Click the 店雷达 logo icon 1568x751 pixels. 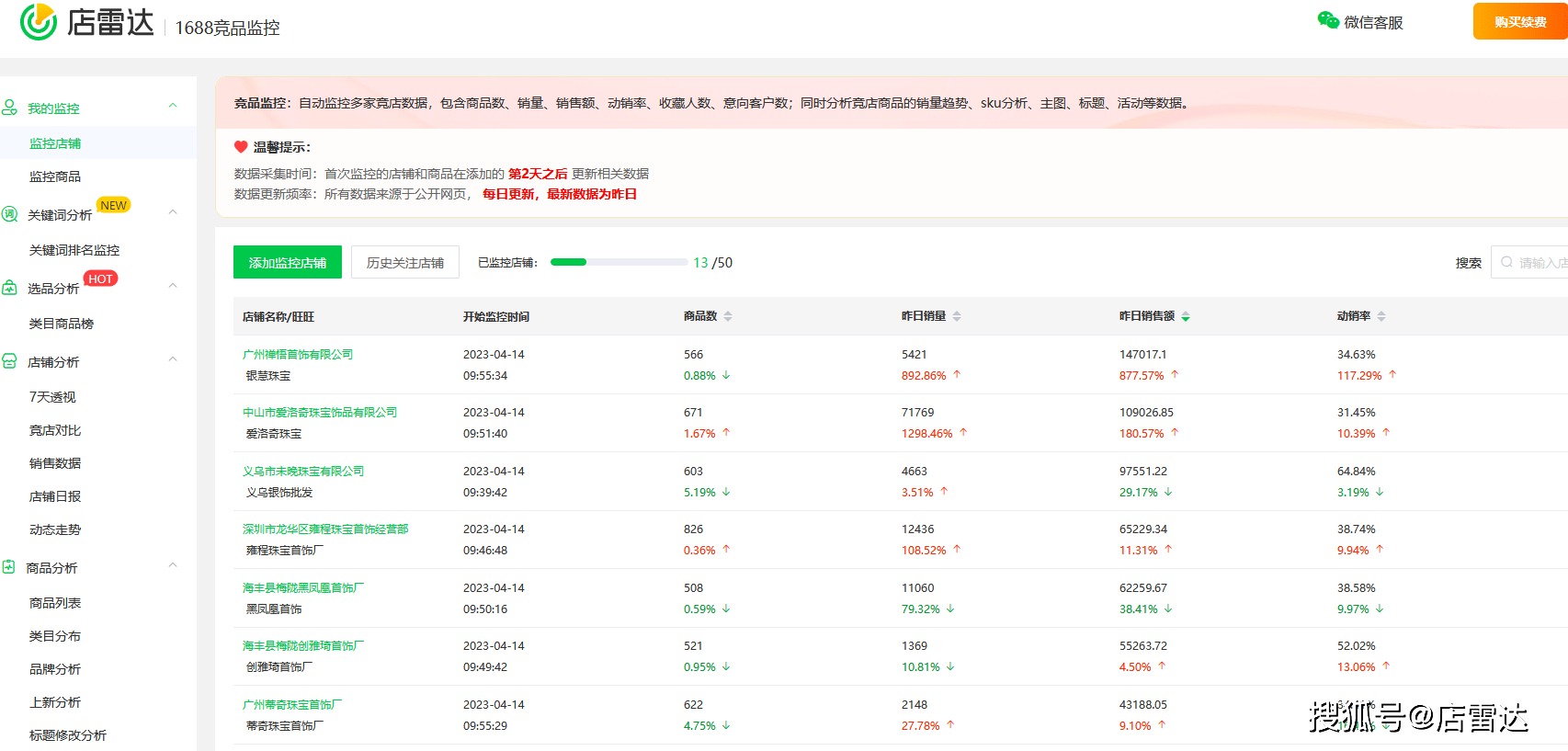pyautogui.click(x=39, y=22)
